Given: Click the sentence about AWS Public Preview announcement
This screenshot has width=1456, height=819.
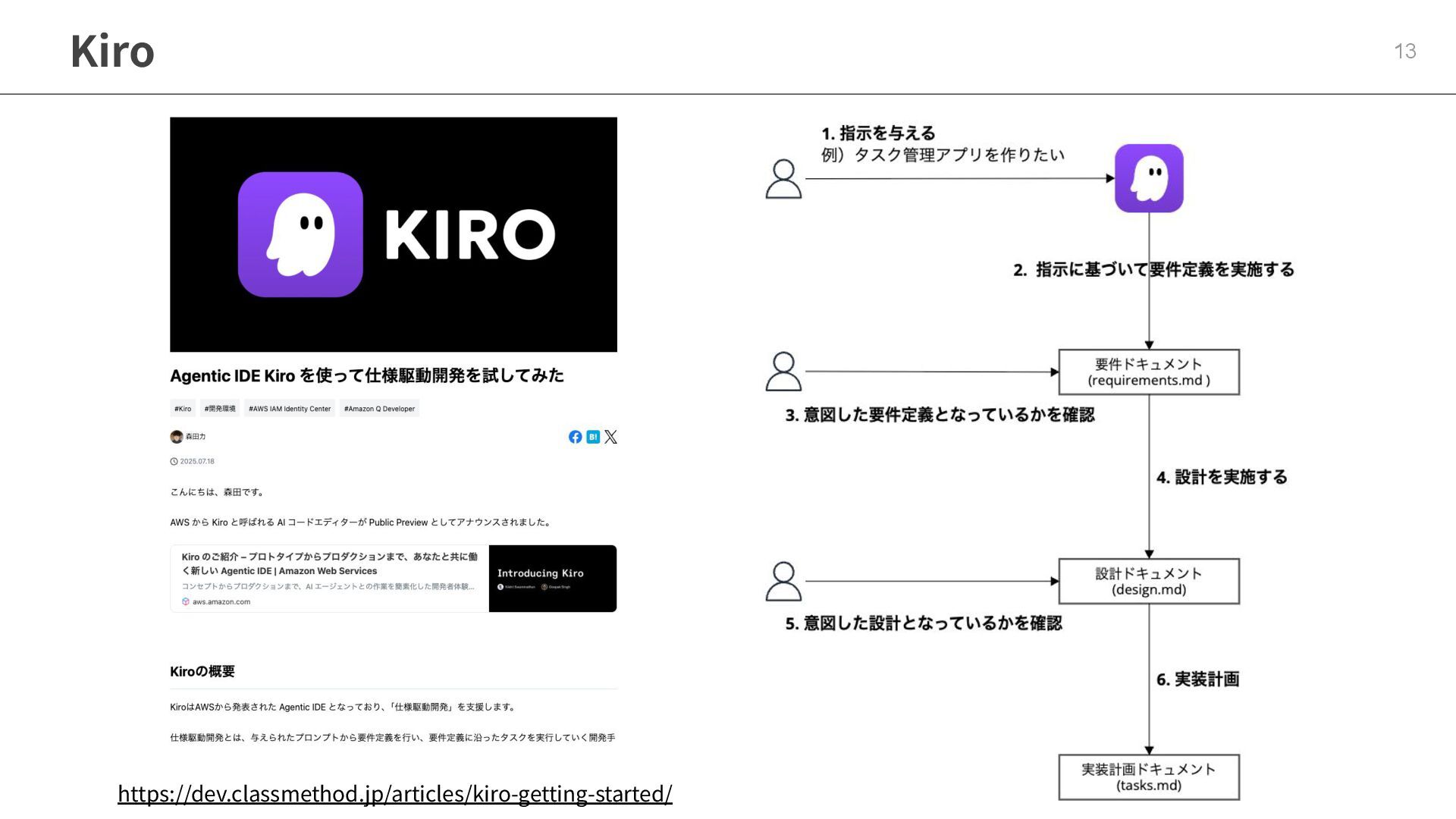Looking at the screenshot, I should (362, 522).
